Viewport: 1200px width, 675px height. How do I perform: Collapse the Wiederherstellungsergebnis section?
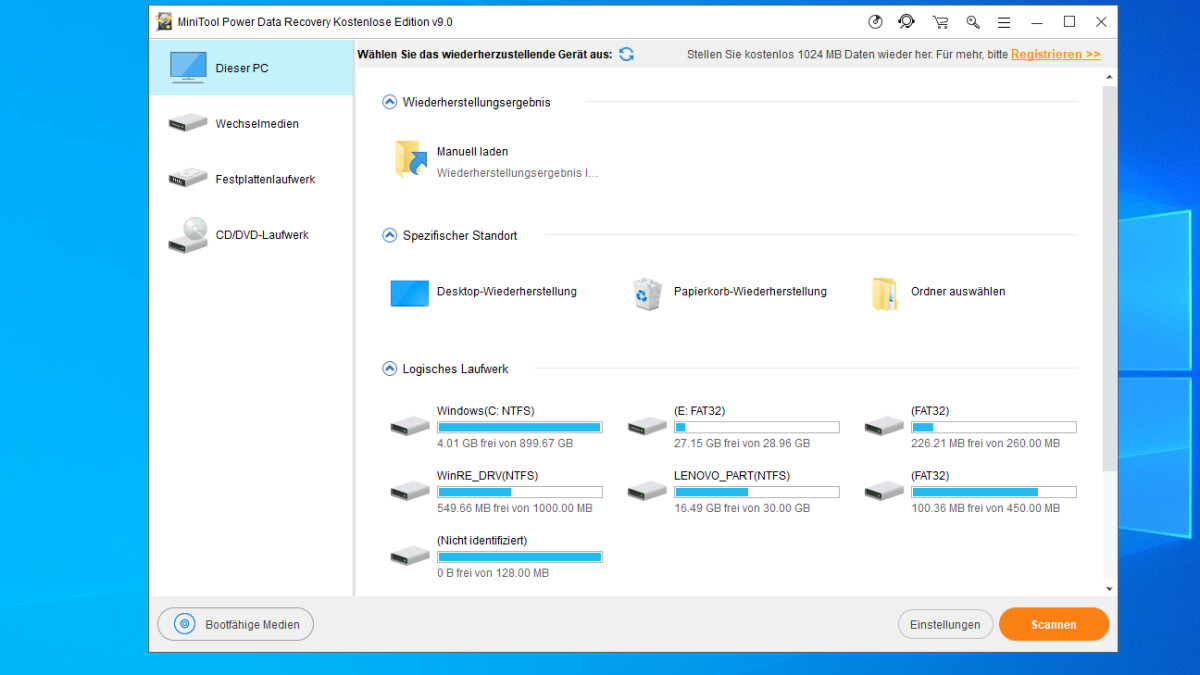pyautogui.click(x=390, y=102)
